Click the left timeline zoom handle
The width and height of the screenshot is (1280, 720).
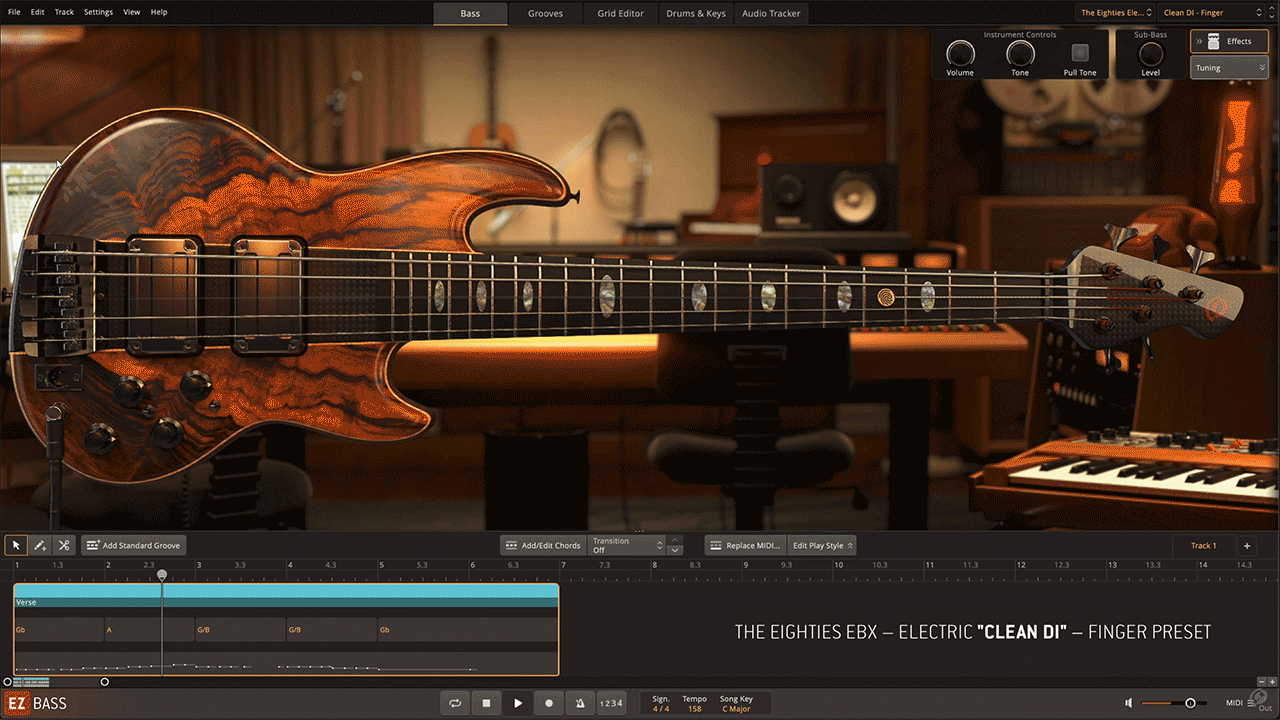[8, 682]
